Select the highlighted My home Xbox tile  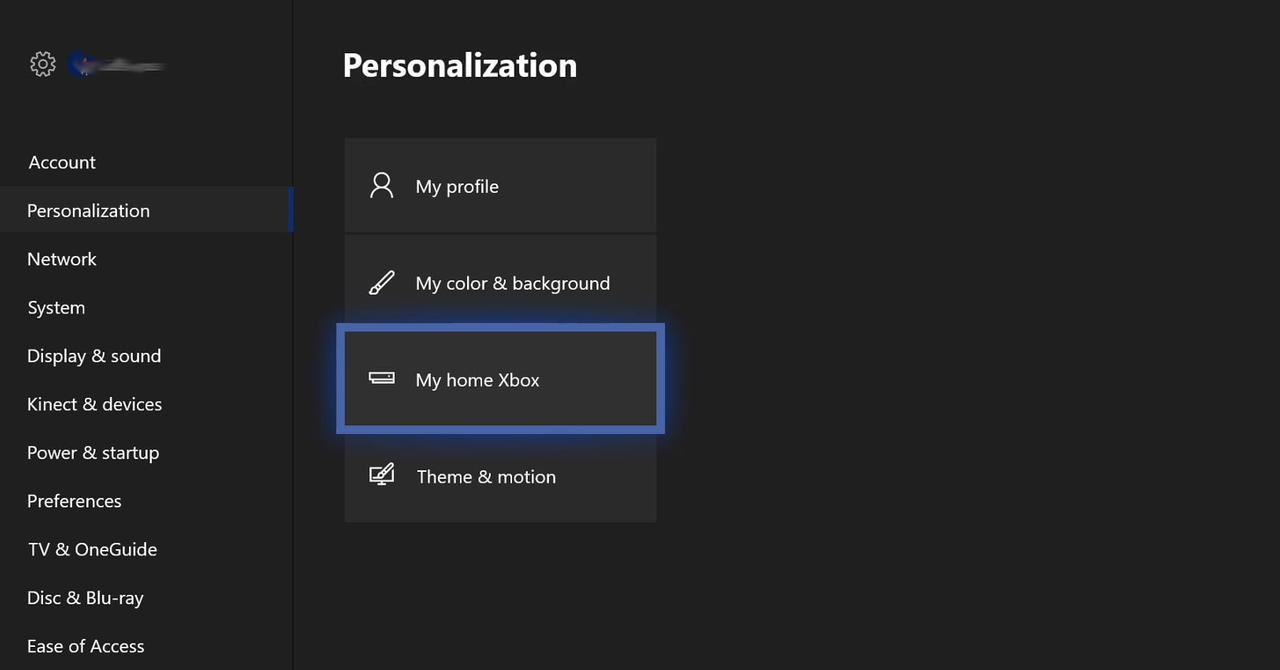(500, 380)
